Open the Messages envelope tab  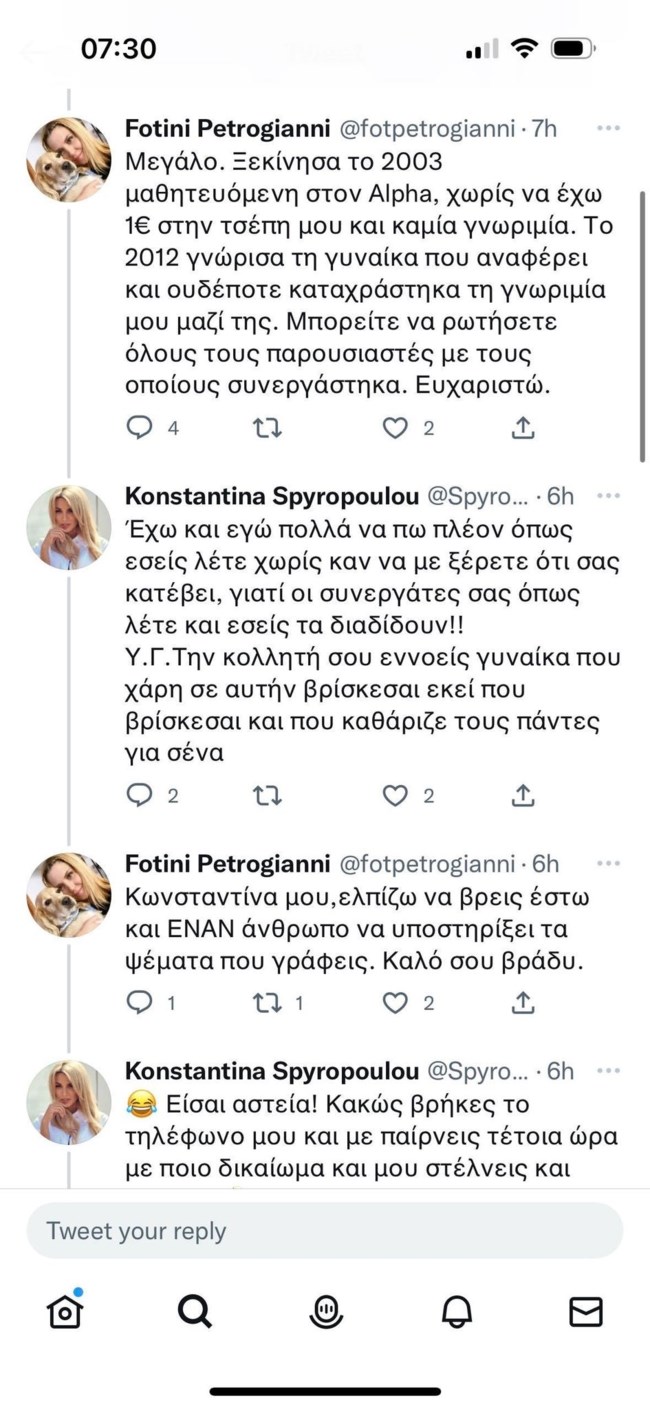[x=586, y=1311]
